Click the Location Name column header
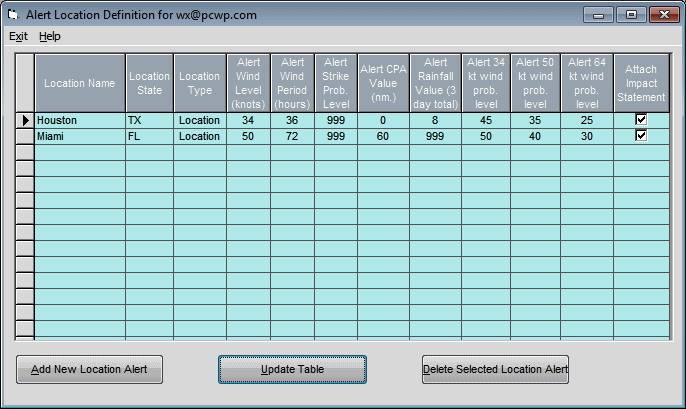This screenshot has height=409, width=686. 80,83
